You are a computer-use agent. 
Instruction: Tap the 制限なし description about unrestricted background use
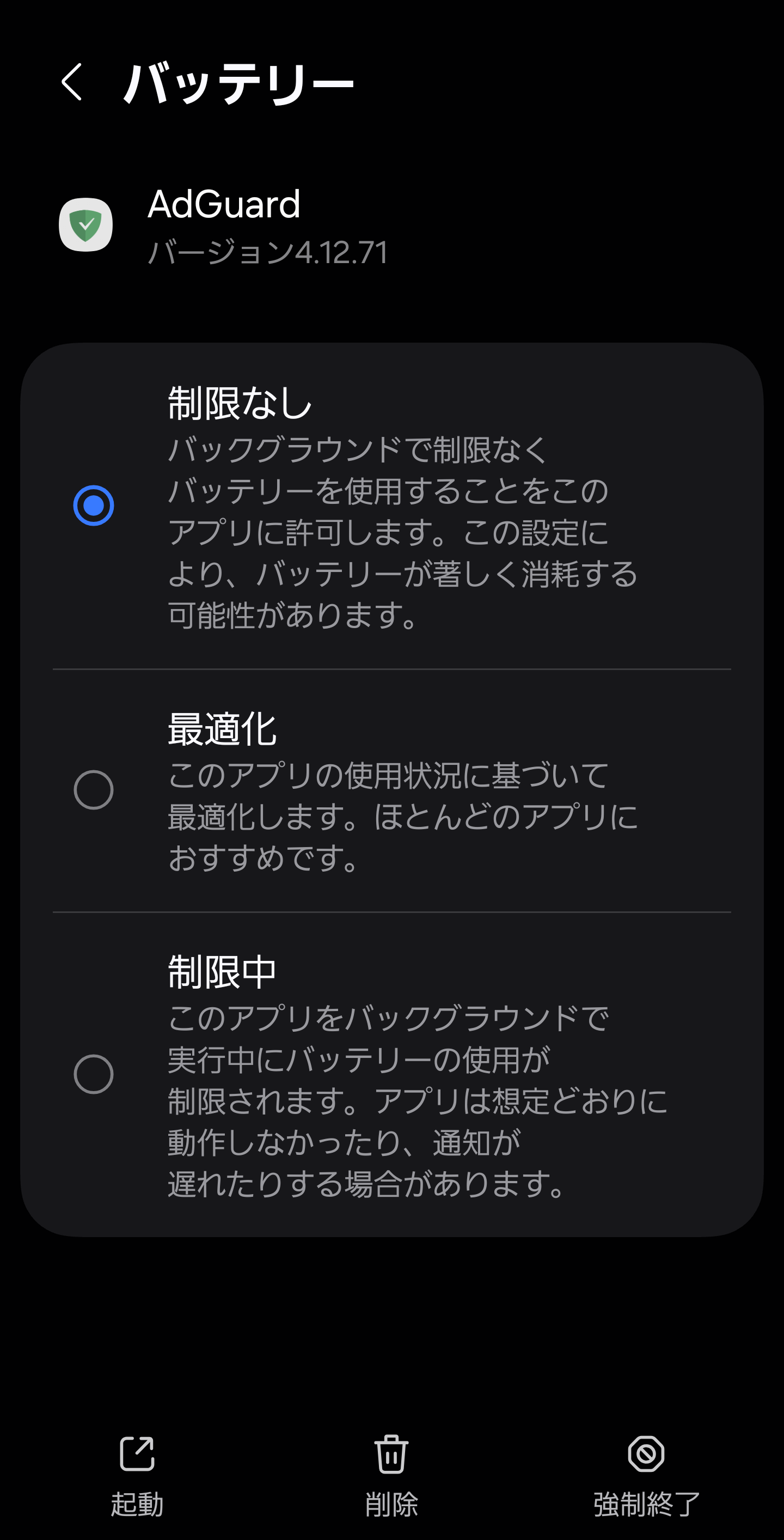click(x=402, y=532)
